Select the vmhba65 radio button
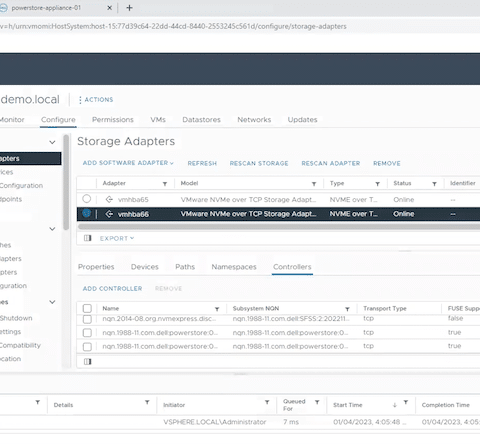 87,199
